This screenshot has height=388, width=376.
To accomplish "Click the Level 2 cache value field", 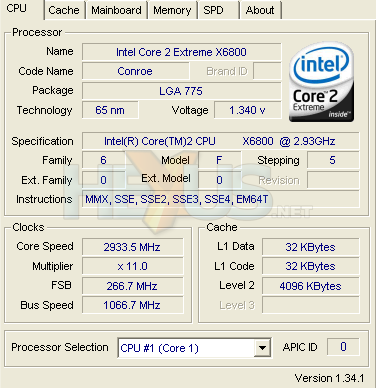I will [x=311, y=286].
